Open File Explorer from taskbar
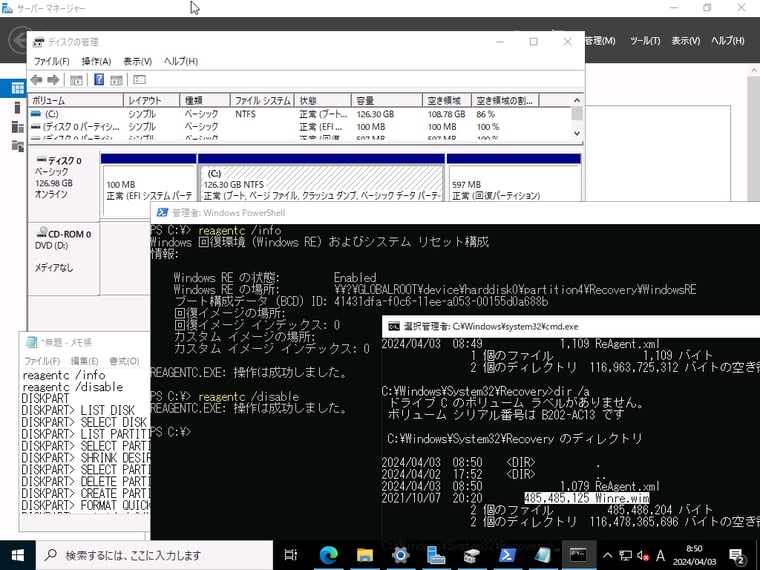The height and width of the screenshot is (570, 760). point(364,555)
